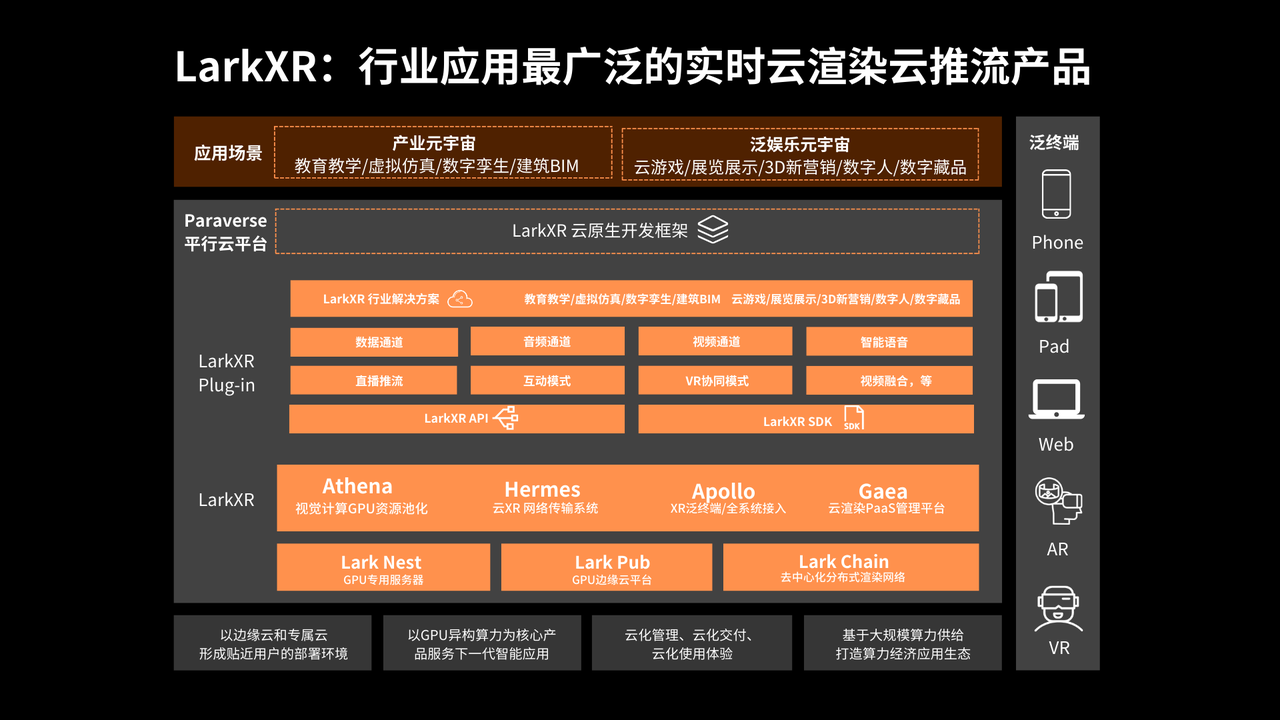Click the 以GPU异构算力为核心 caption box

point(482,643)
